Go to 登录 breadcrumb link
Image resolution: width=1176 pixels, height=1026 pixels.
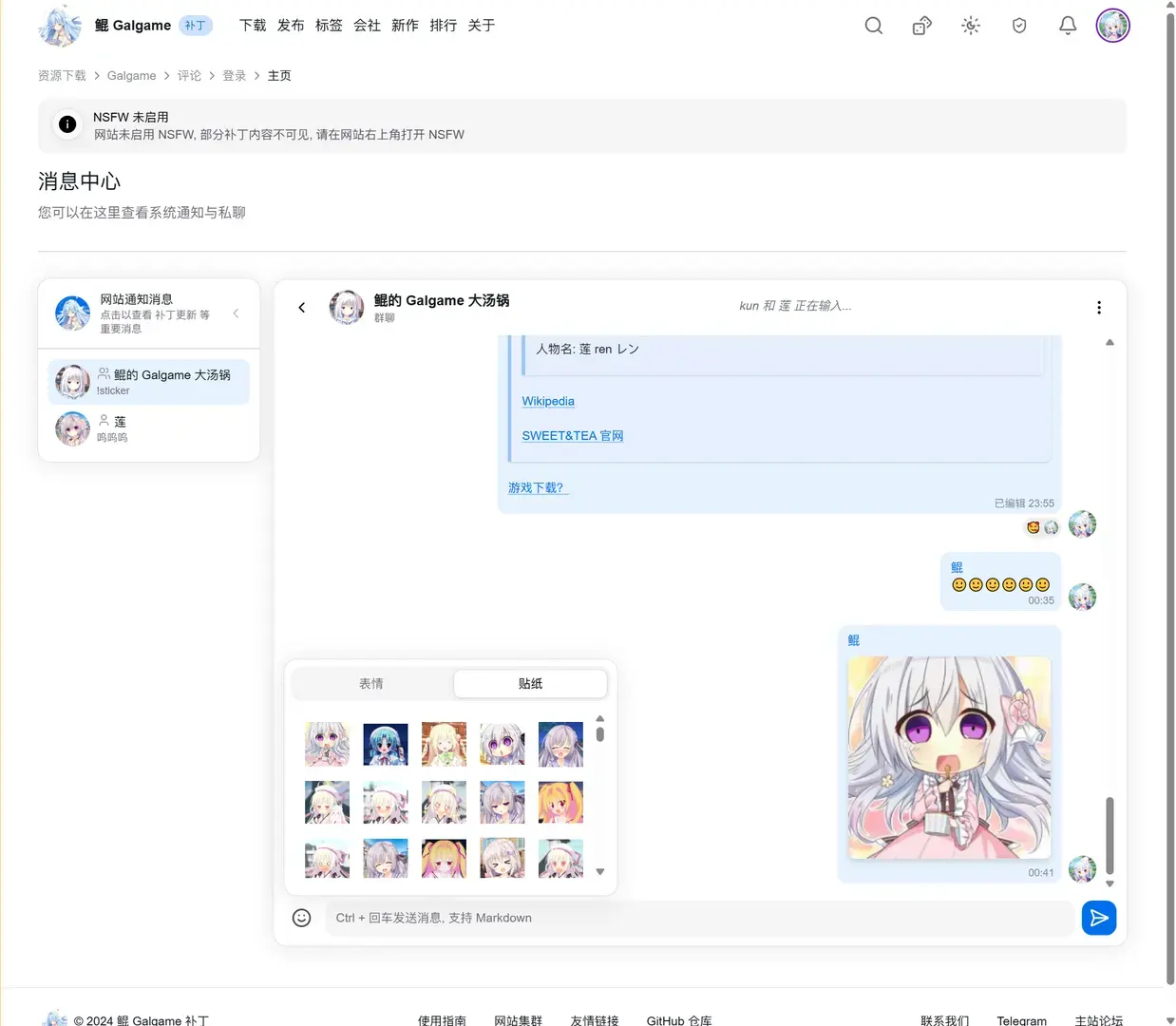coord(235,76)
